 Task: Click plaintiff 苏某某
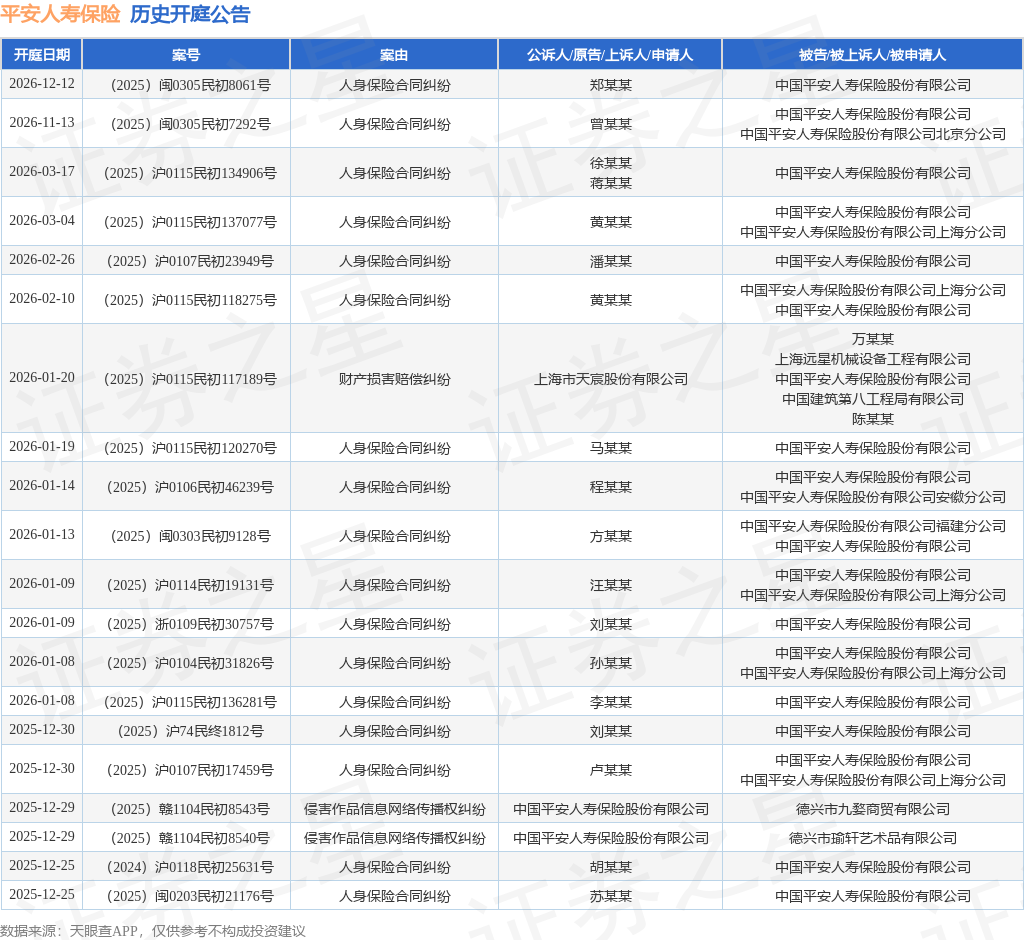coord(611,896)
